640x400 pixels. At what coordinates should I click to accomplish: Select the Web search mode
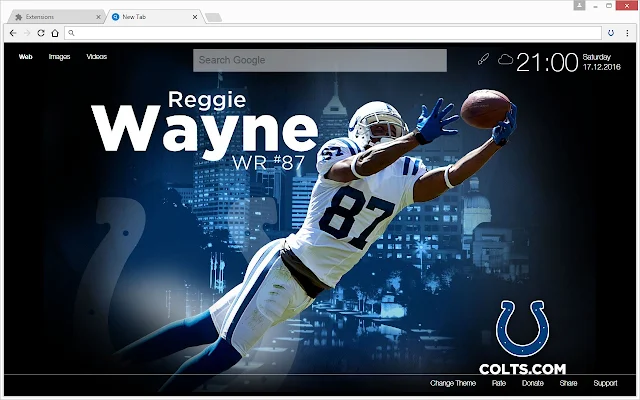[x=25, y=57]
